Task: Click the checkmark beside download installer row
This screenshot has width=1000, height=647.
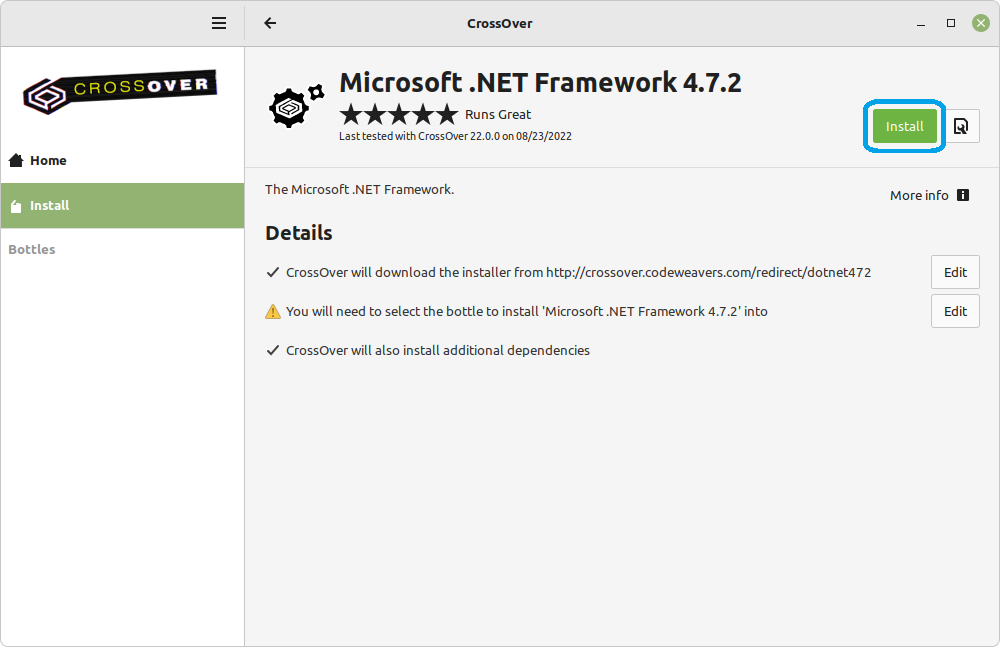Action: point(273,272)
